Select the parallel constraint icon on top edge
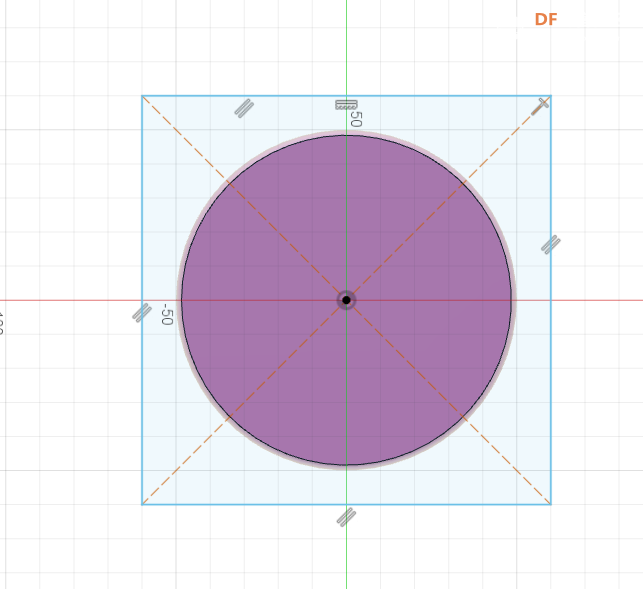 click(x=244, y=108)
